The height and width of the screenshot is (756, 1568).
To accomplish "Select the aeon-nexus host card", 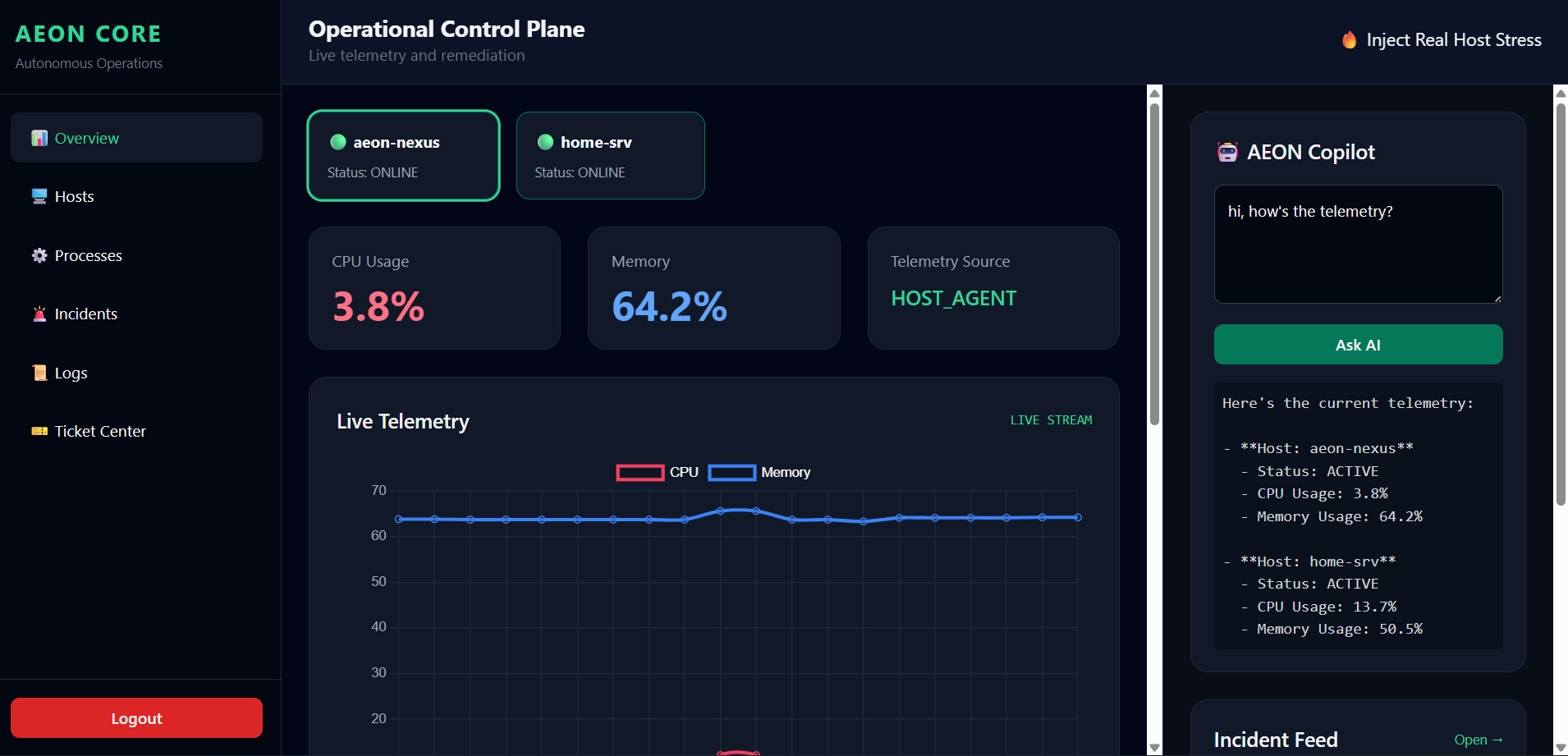I will tap(403, 155).
